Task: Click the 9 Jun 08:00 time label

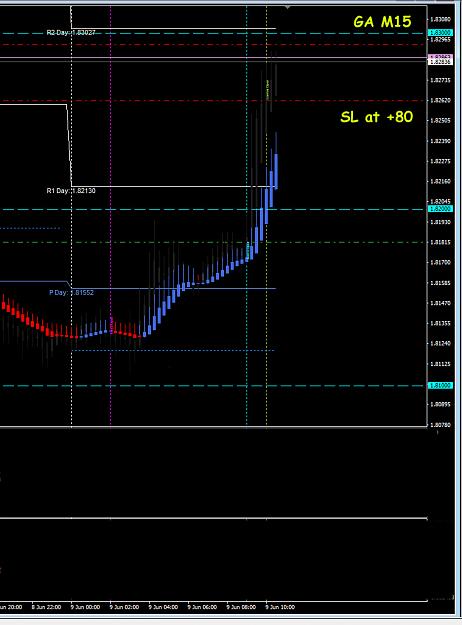Action: [x=241, y=607]
